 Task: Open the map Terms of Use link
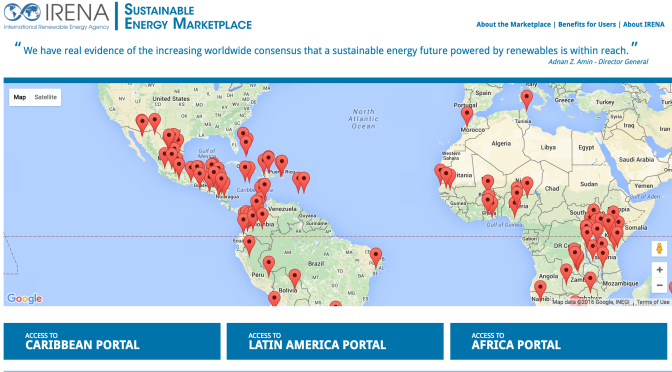click(653, 302)
